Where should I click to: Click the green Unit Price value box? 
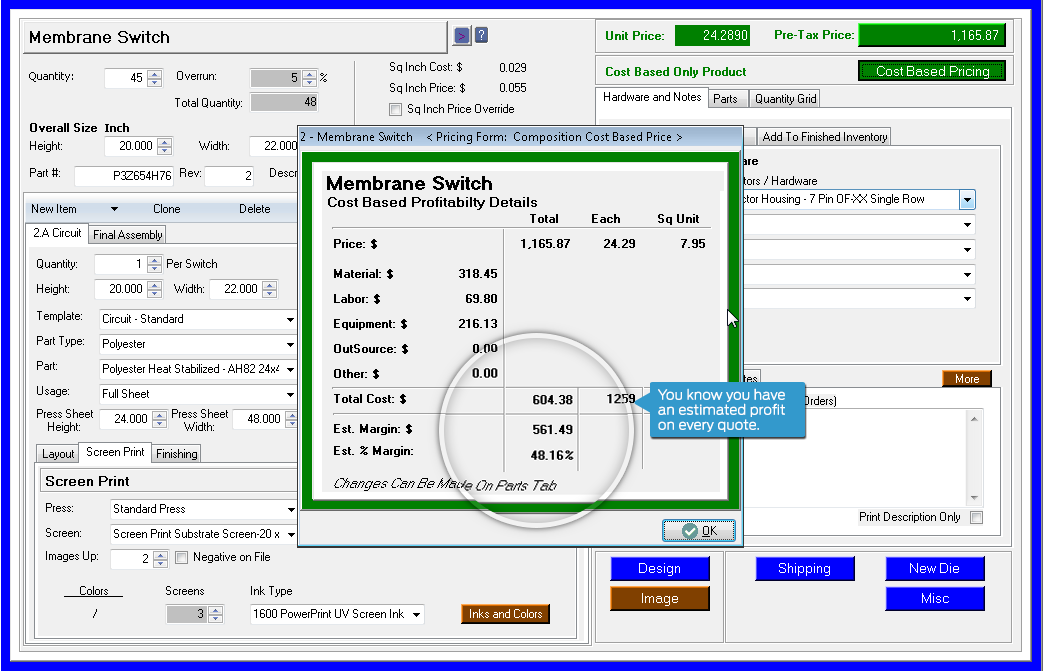pos(711,36)
